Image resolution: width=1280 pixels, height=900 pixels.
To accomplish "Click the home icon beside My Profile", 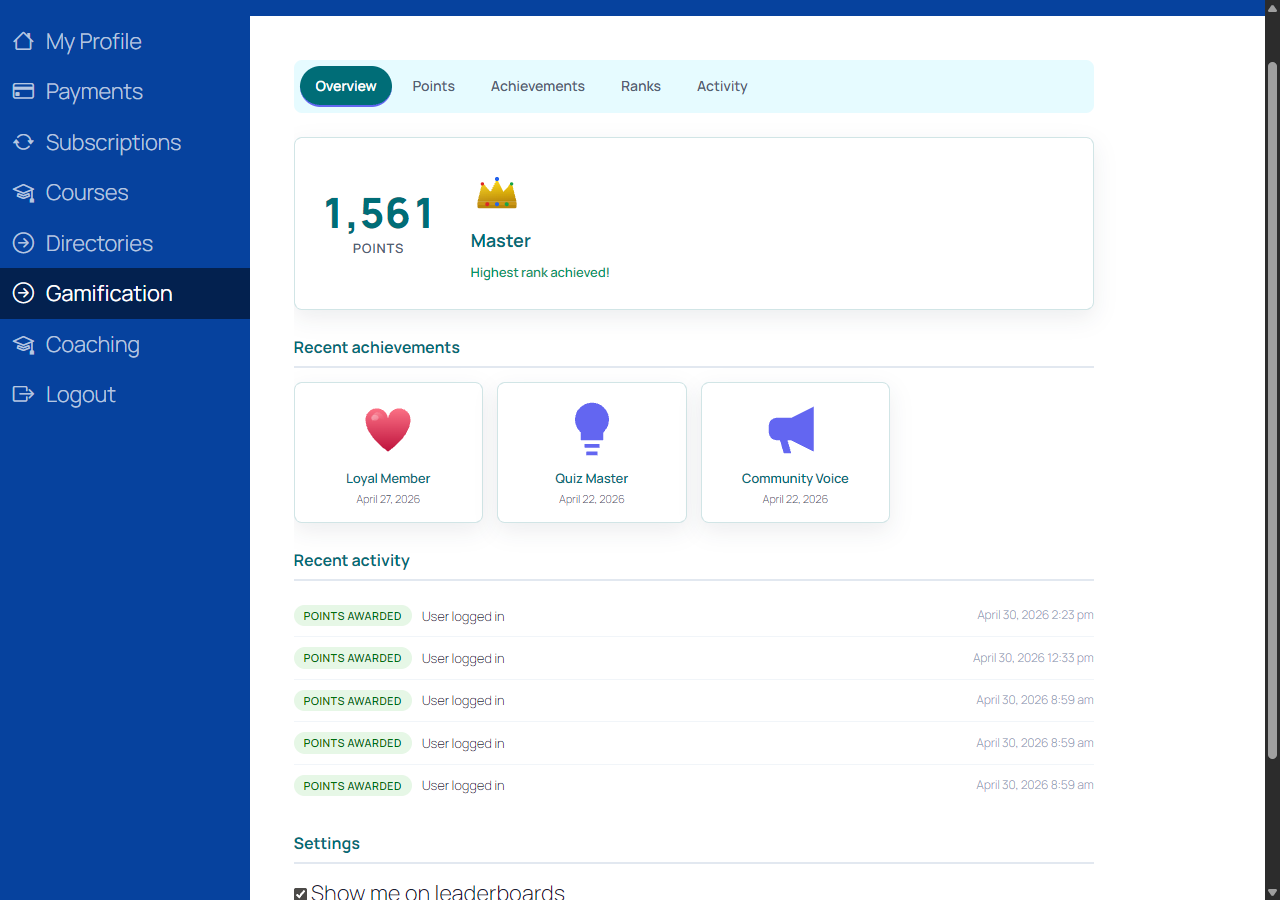I will click(x=23, y=41).
